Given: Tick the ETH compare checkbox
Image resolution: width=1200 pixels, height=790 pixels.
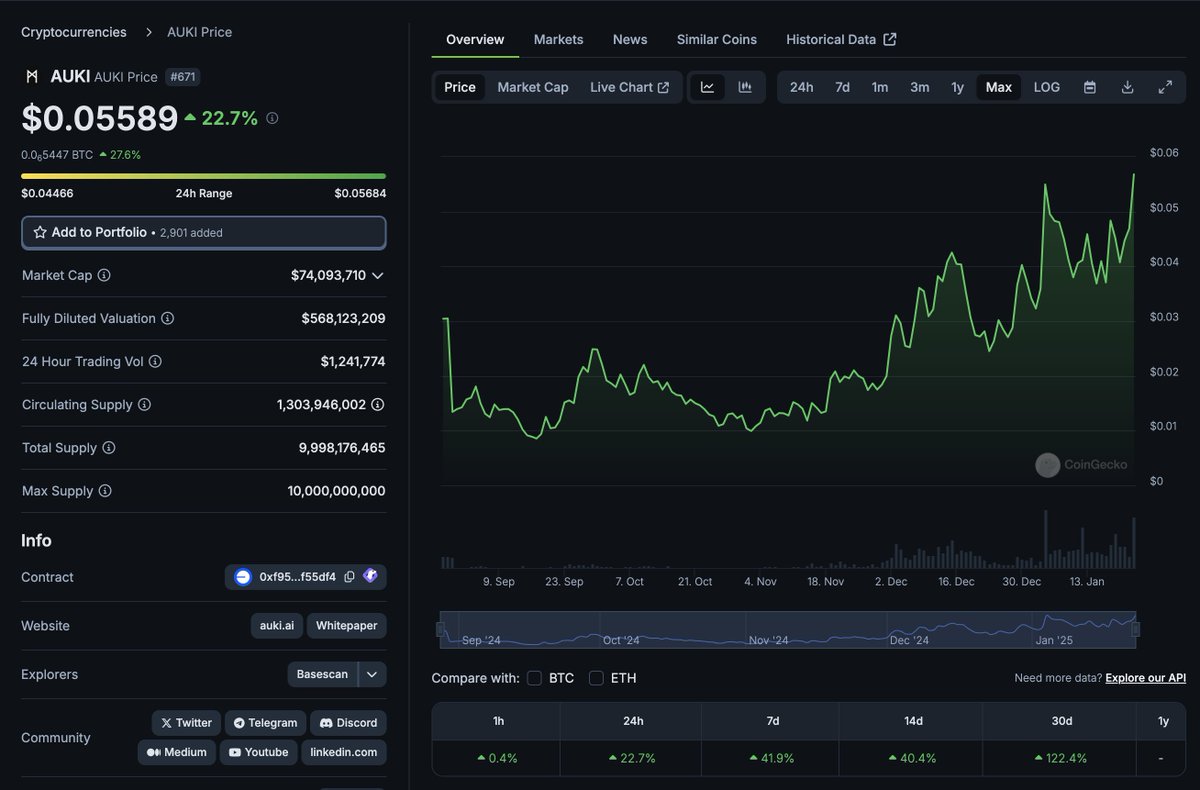Looking at the screenshot, I should [x=596, y=678].
